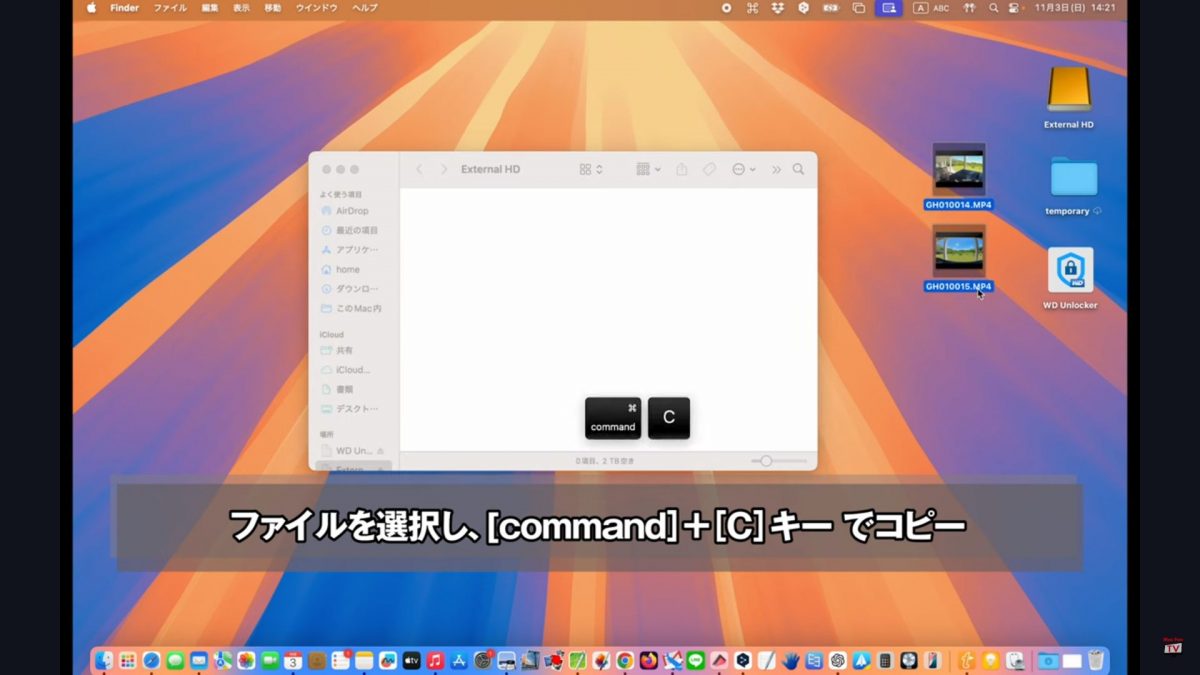This screenshot has width=1200, height=675.
Task: Open Messages from the Dock
Action: point(175,661)
